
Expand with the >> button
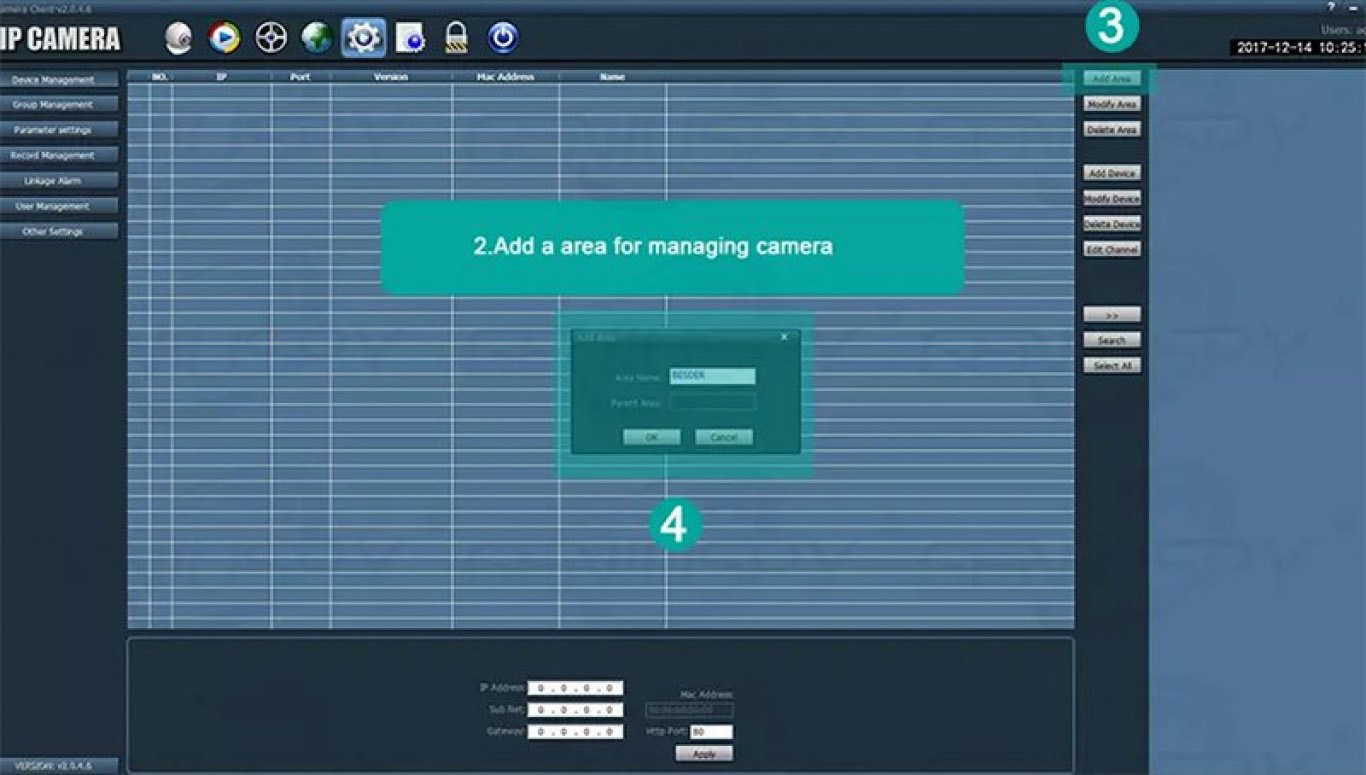click(x=1111, y=315)
